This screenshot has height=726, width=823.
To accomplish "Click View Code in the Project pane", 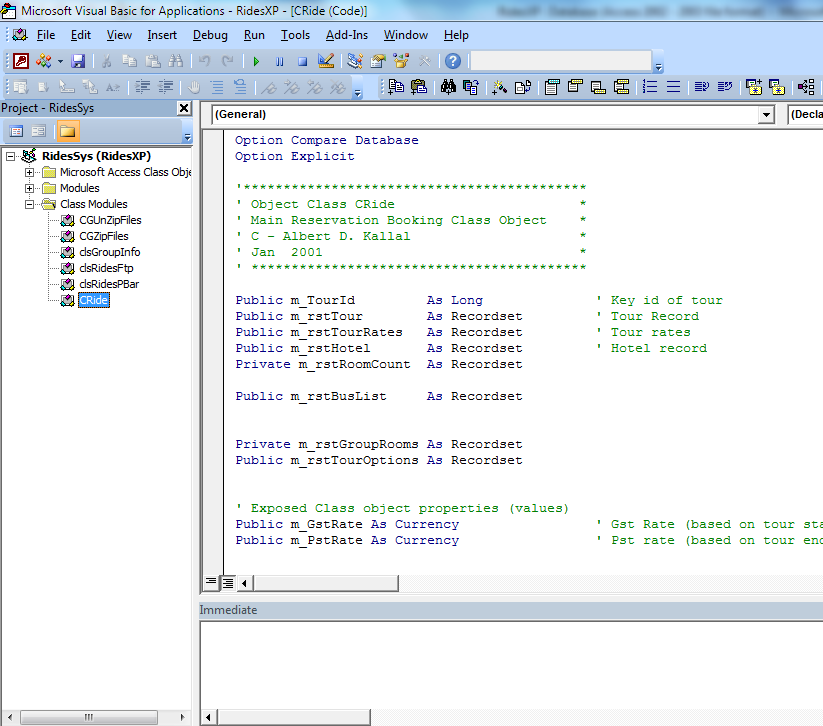I will 16,131.
